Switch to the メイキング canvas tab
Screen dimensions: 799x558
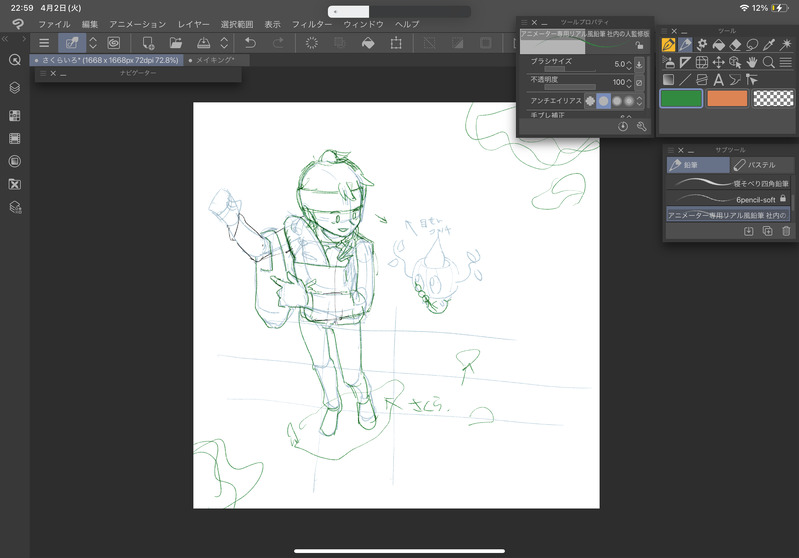pyautogui.click(x=215, y=60)
